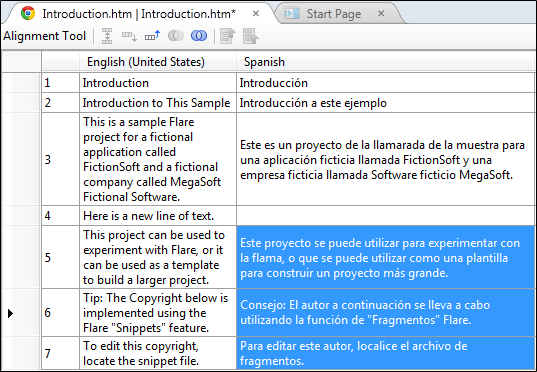Click the empty Spanish cell in row 4

pos(386,216)
